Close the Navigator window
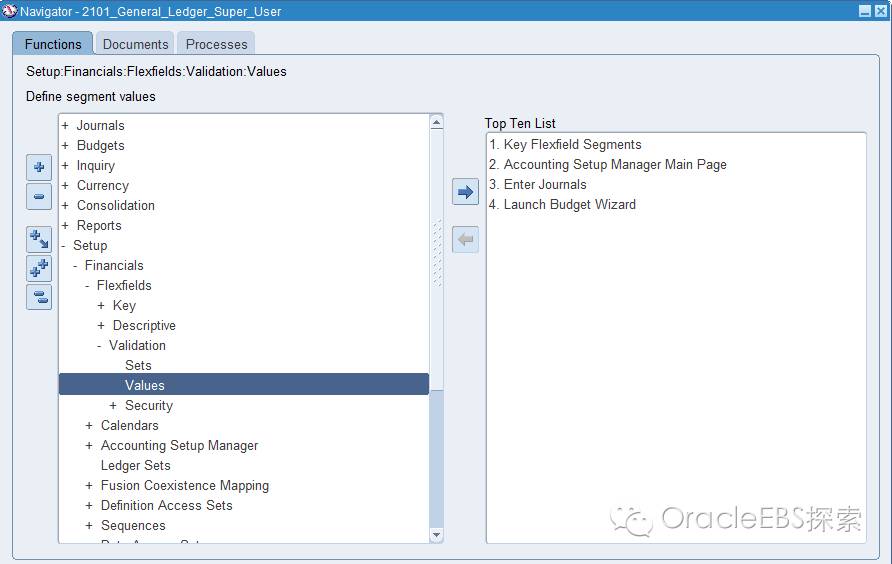The image size is (892, 564). coord(881,11)
